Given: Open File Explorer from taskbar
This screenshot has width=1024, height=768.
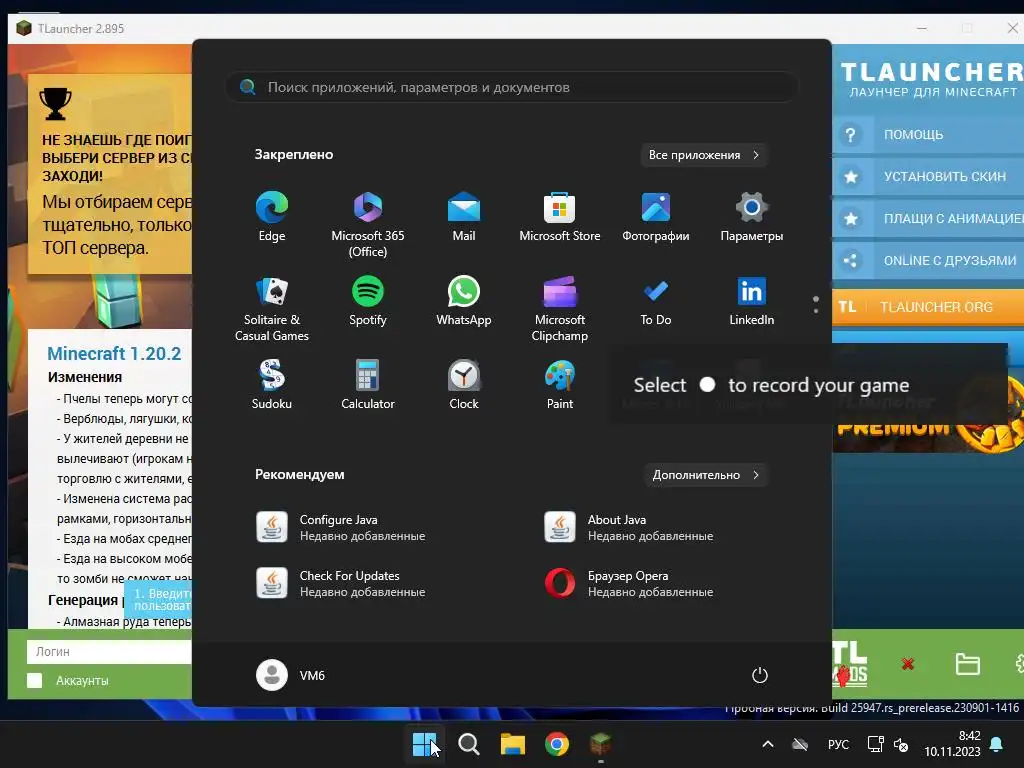Looking at the screenshot, I should point(513,744).
